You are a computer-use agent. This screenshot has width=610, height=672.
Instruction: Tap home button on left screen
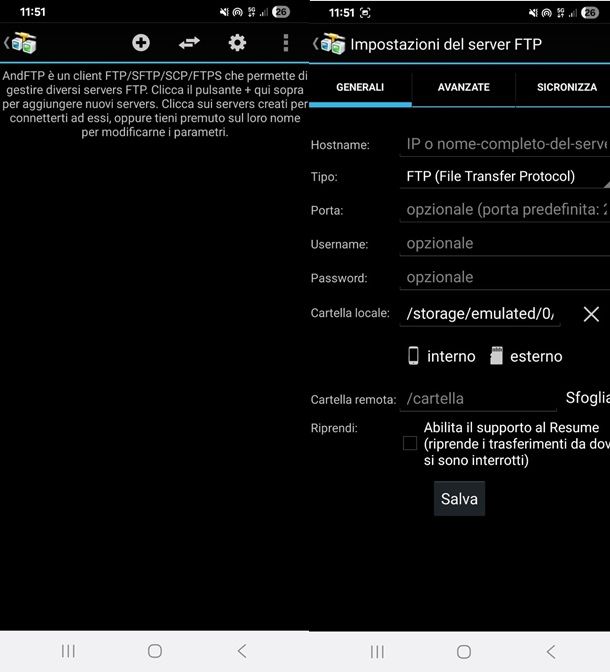tap(155, 651)
